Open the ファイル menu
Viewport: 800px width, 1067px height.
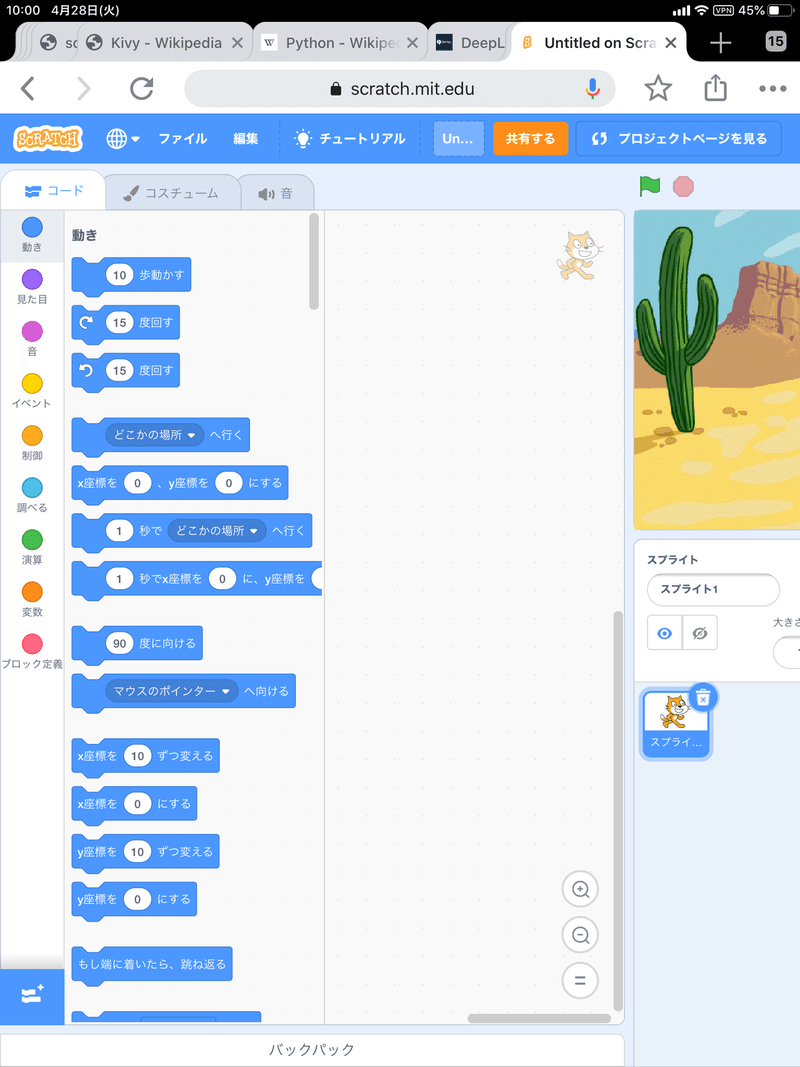tap(182, 139)
